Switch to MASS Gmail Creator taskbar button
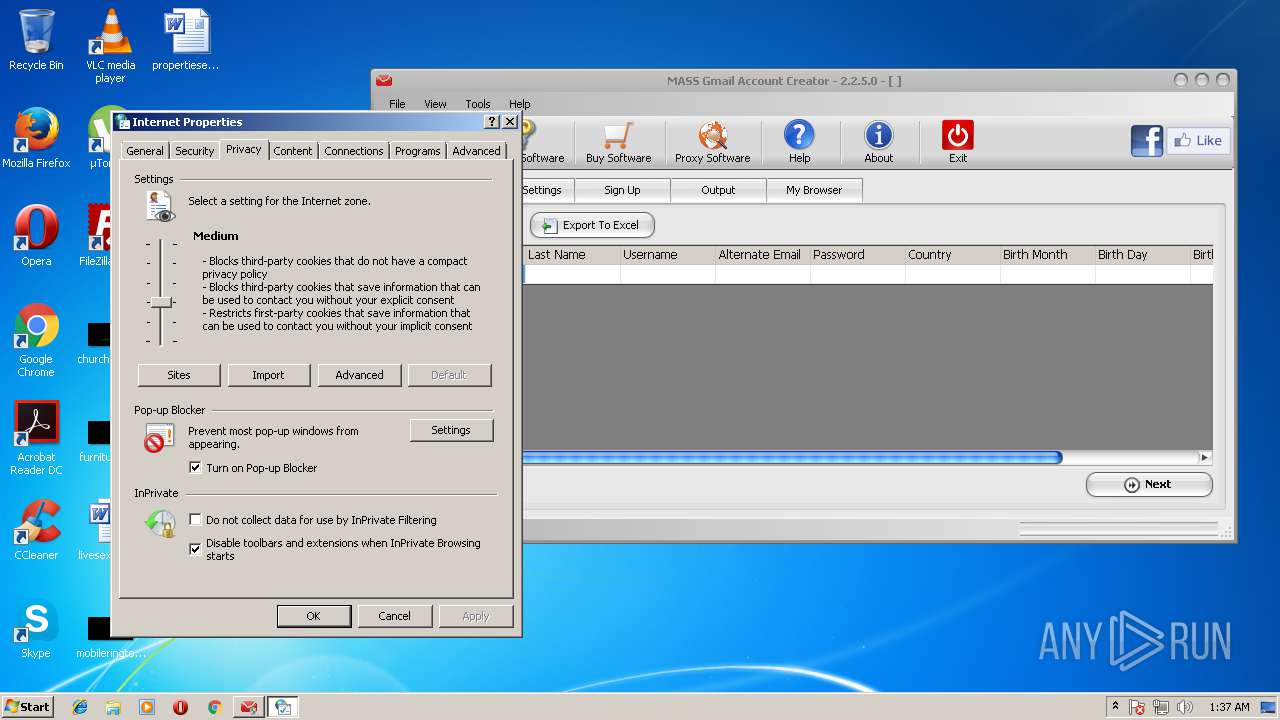The width and height of the screenshot is (1280, 720). (248, 707)
